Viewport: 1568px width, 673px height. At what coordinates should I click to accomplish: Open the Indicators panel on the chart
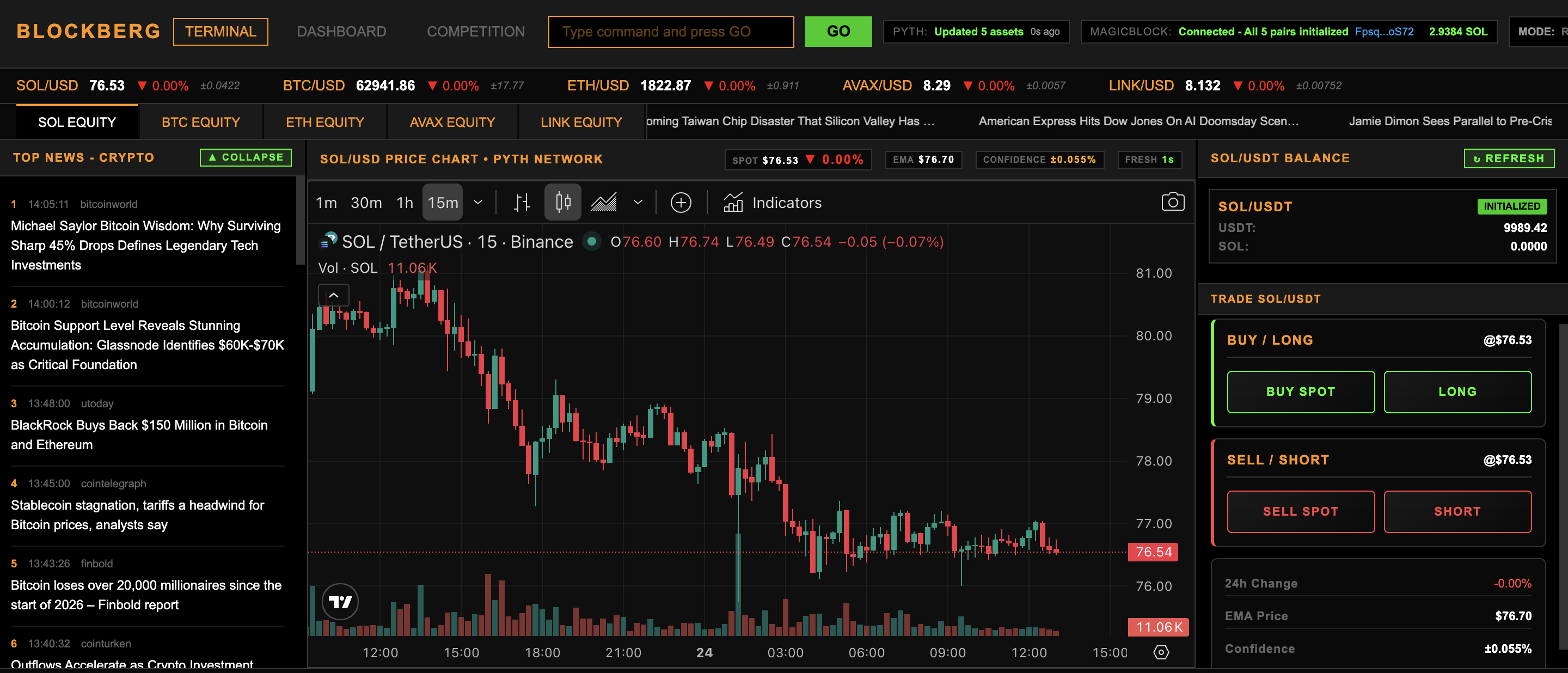[772, 203]
